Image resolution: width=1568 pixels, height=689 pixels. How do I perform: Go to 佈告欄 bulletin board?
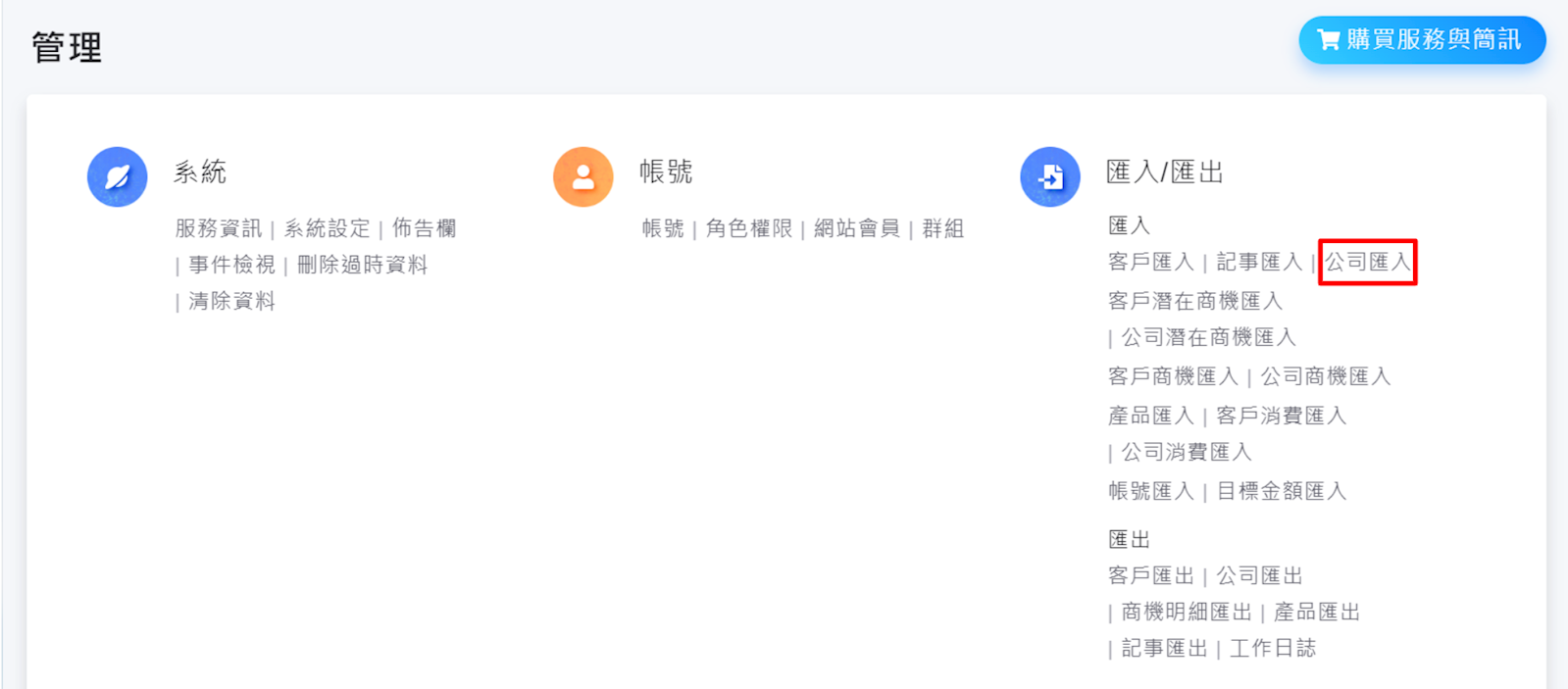(424, 228)
